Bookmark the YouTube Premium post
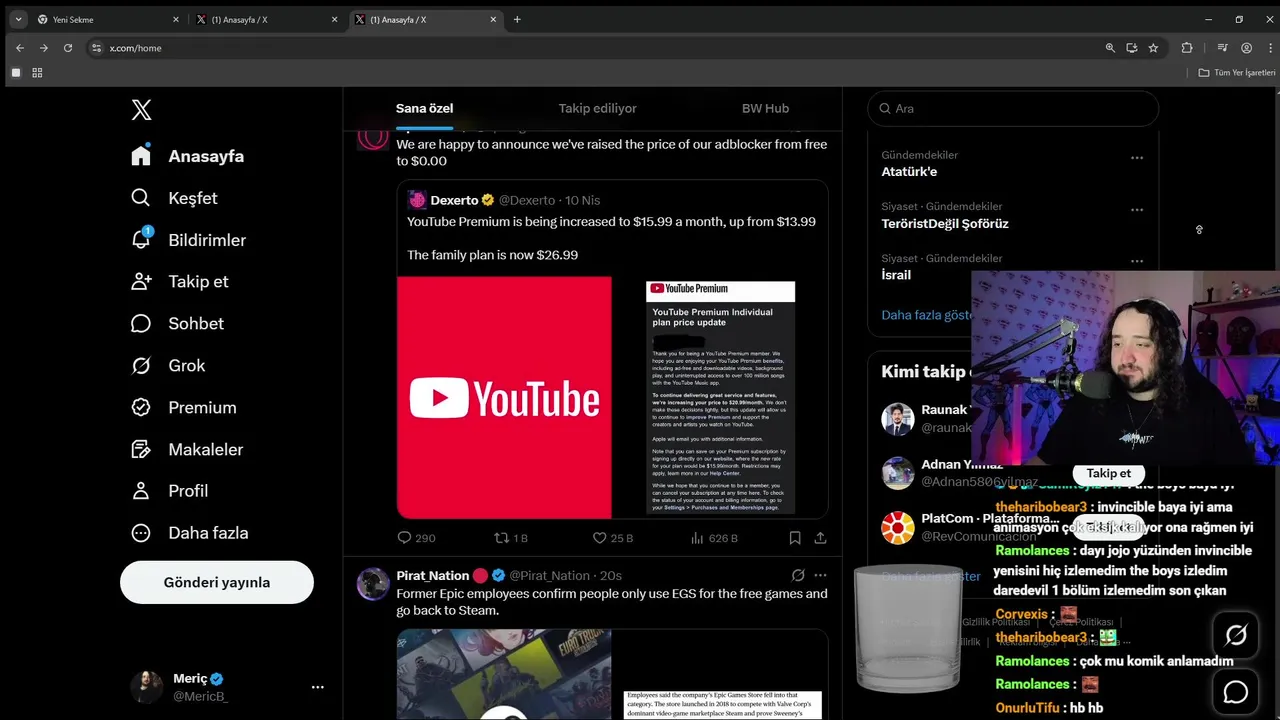Screen dimensions: 1280x720 pyautogui.click(x=795, y=538)
